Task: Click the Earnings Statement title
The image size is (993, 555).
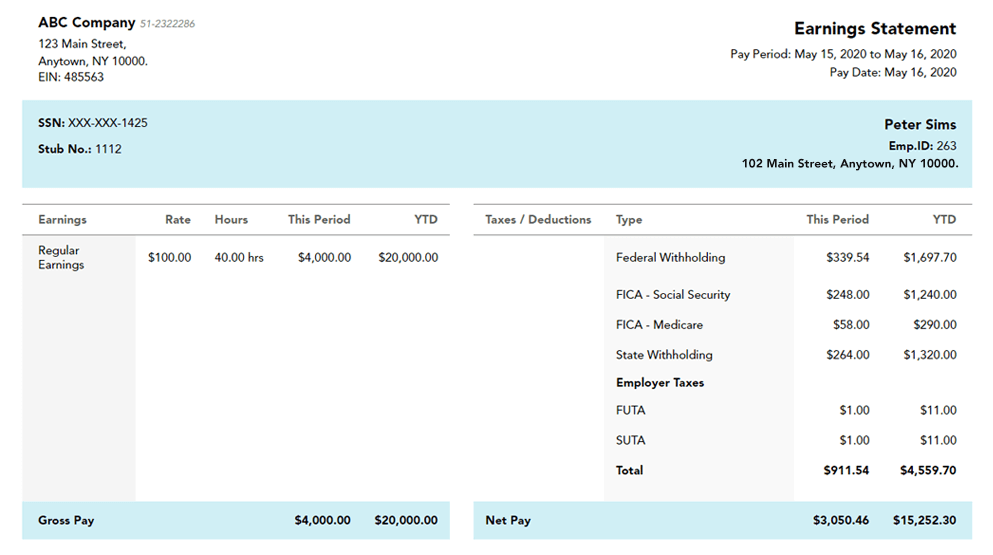Action: 874,29
